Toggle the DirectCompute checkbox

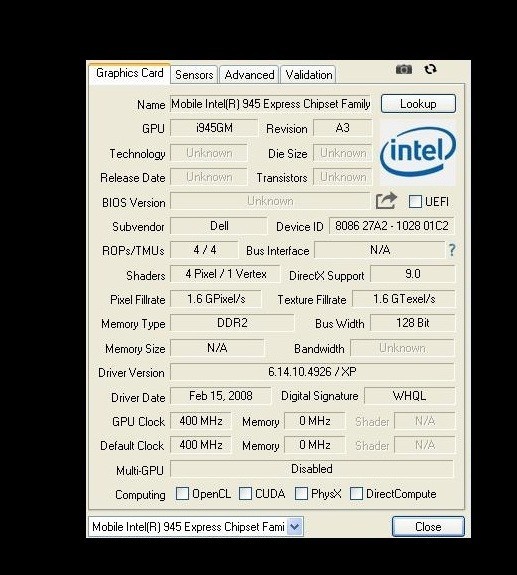(x=356, y=494)
